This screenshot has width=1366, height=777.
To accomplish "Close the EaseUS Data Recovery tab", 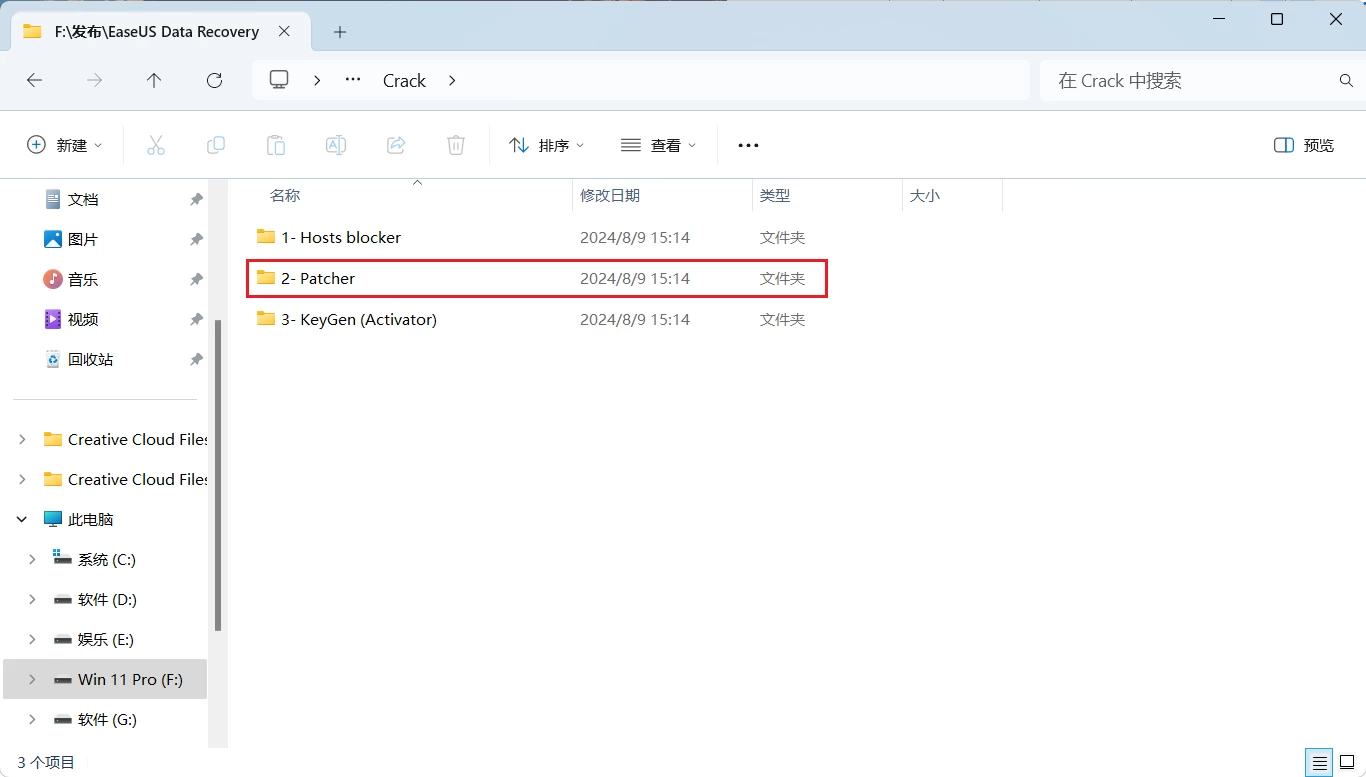I will [284, 32].
